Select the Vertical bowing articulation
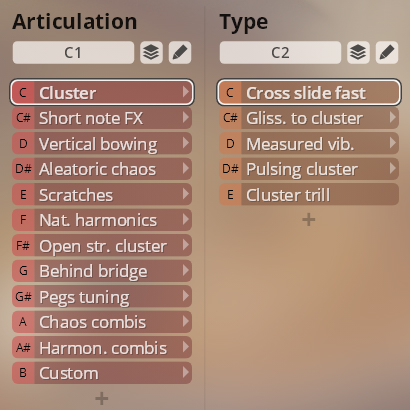410x410 pixels. (x=102, y=144)
